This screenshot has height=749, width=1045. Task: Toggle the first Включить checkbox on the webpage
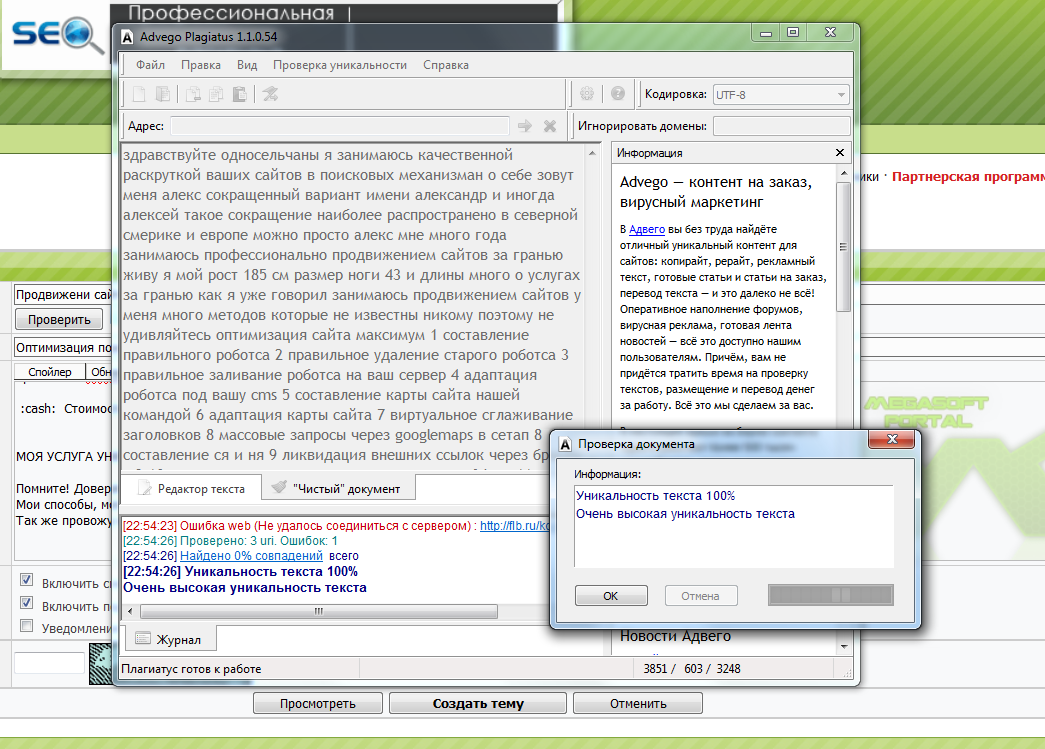[x=27, y=580]
